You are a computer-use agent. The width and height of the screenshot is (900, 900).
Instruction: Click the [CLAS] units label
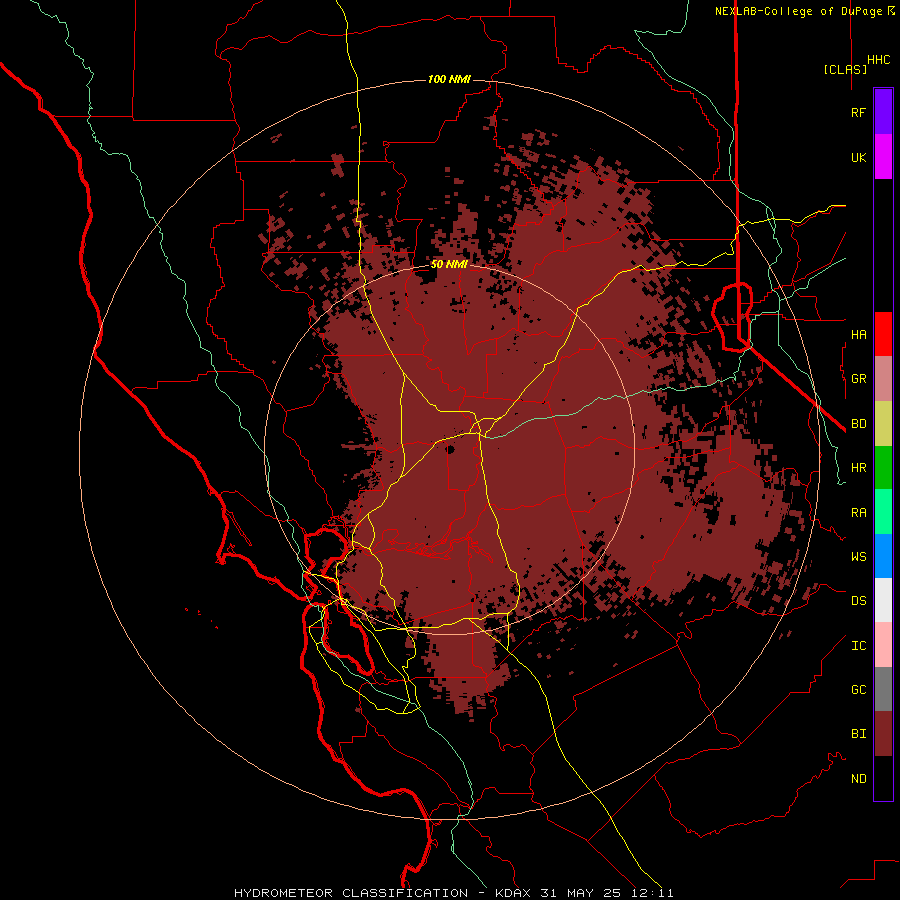pos(845,69)
